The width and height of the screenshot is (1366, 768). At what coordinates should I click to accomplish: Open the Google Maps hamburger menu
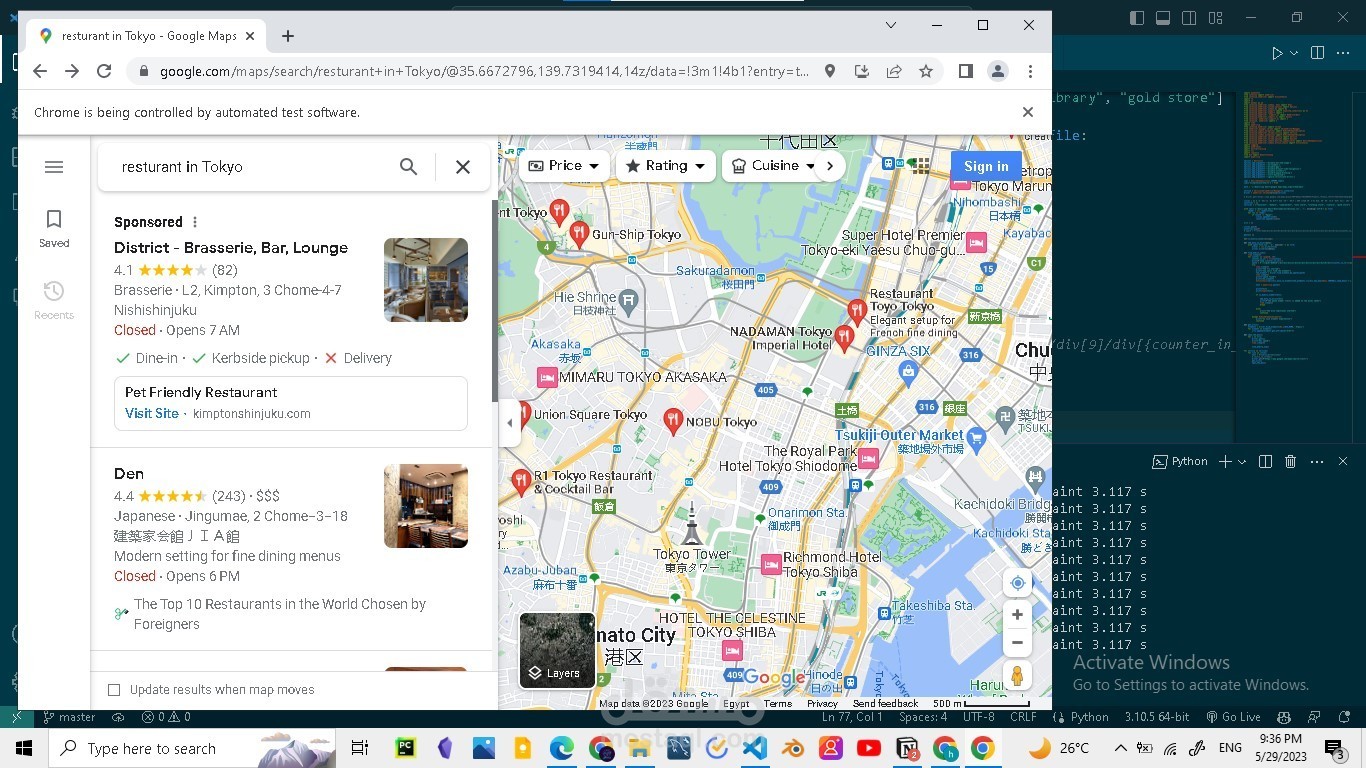coord(54,167)
